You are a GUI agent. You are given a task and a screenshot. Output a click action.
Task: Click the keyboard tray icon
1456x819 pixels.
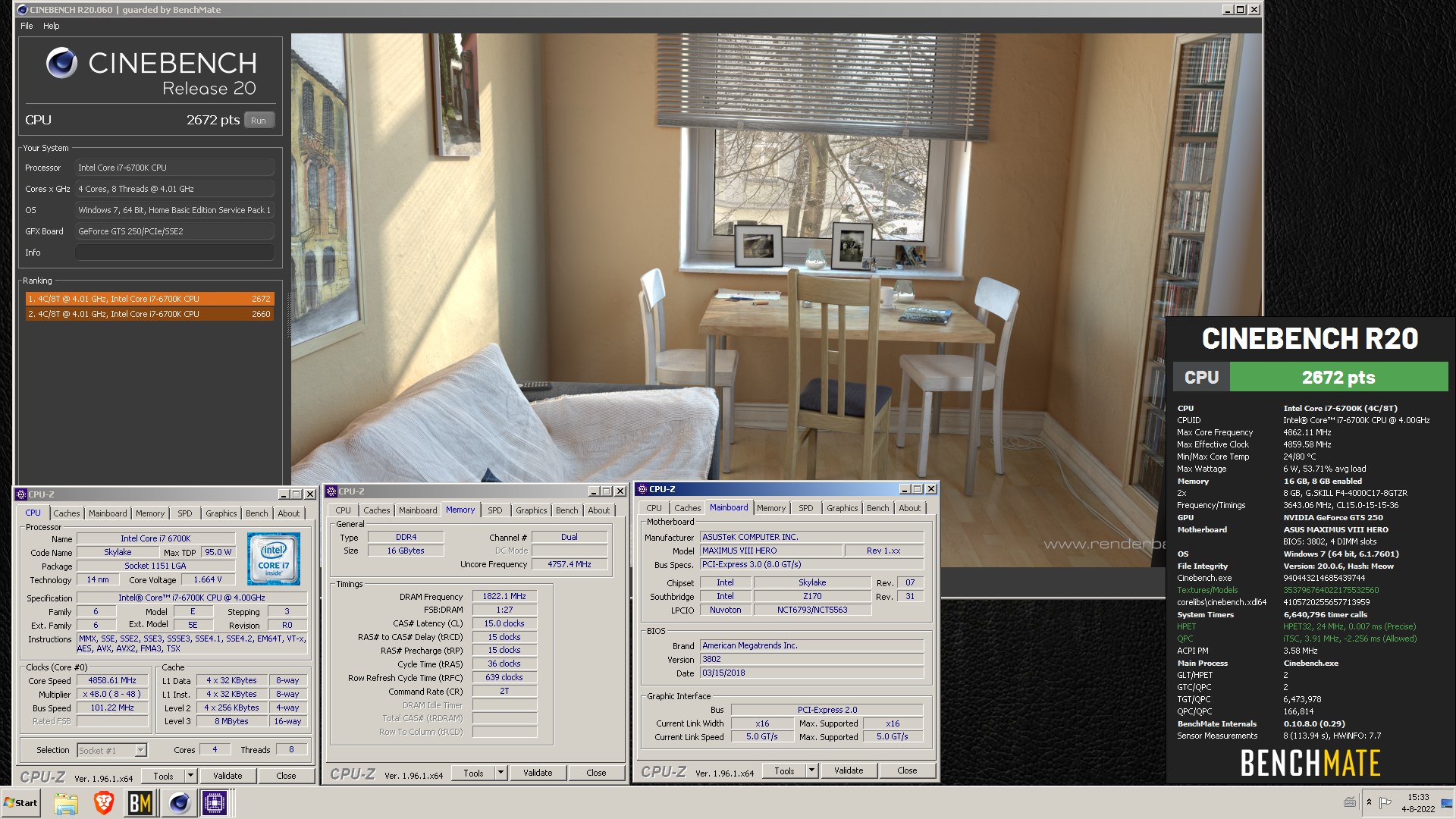[1350, 802]
